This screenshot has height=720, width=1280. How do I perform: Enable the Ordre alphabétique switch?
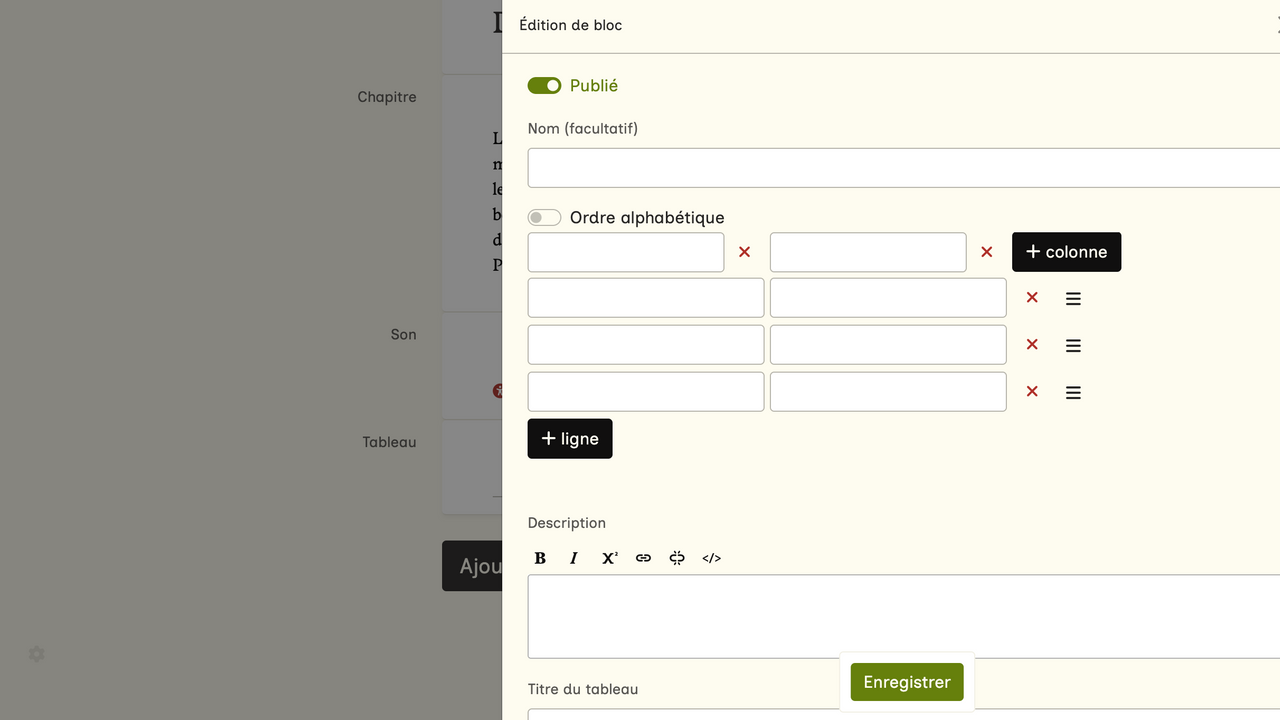tap(544, 218)
